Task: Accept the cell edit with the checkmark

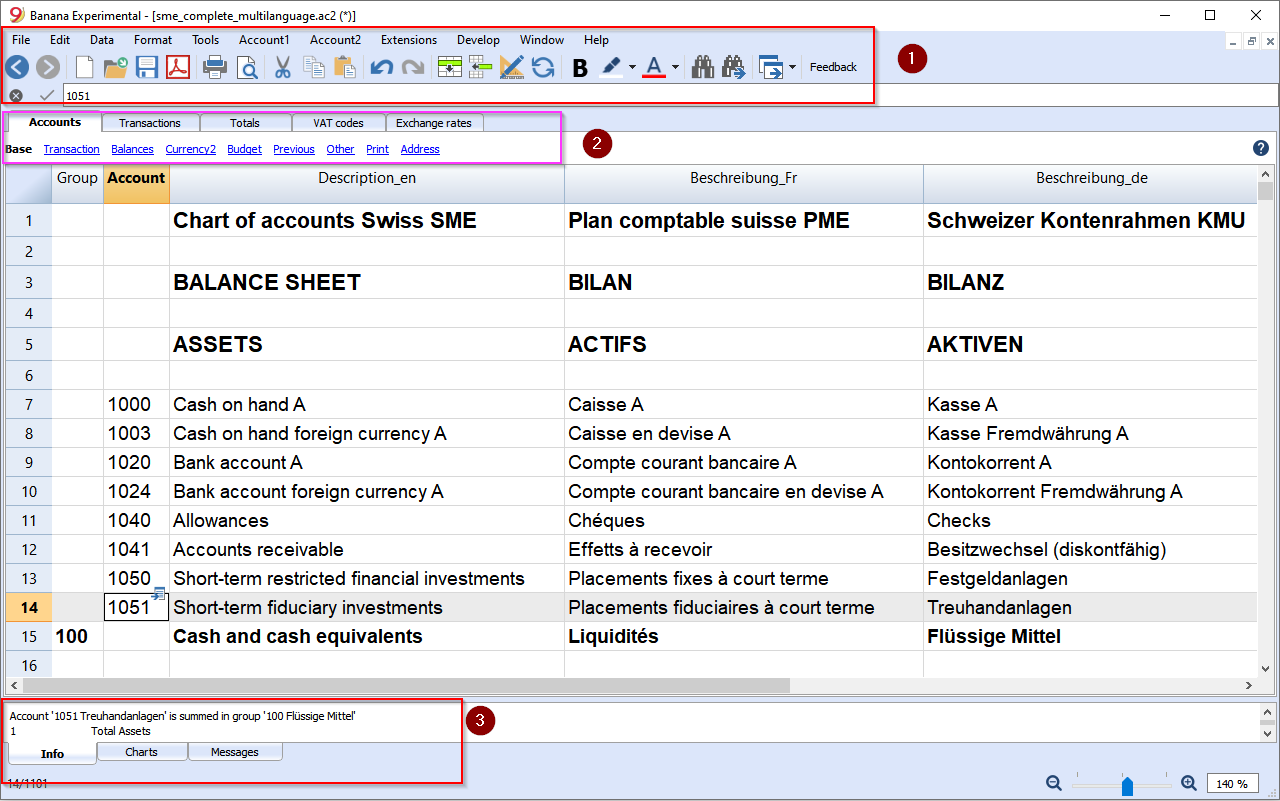Action: pyautogui.click(x=46, y=95)
